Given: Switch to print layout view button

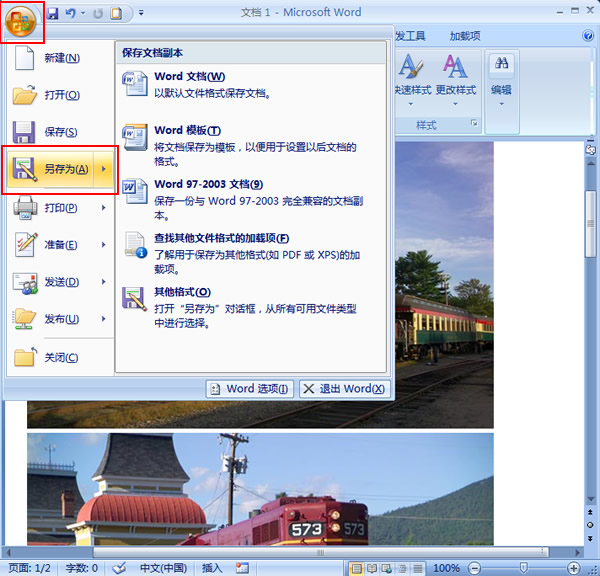Looking at the screenshot, I should [x=356, y=568].
